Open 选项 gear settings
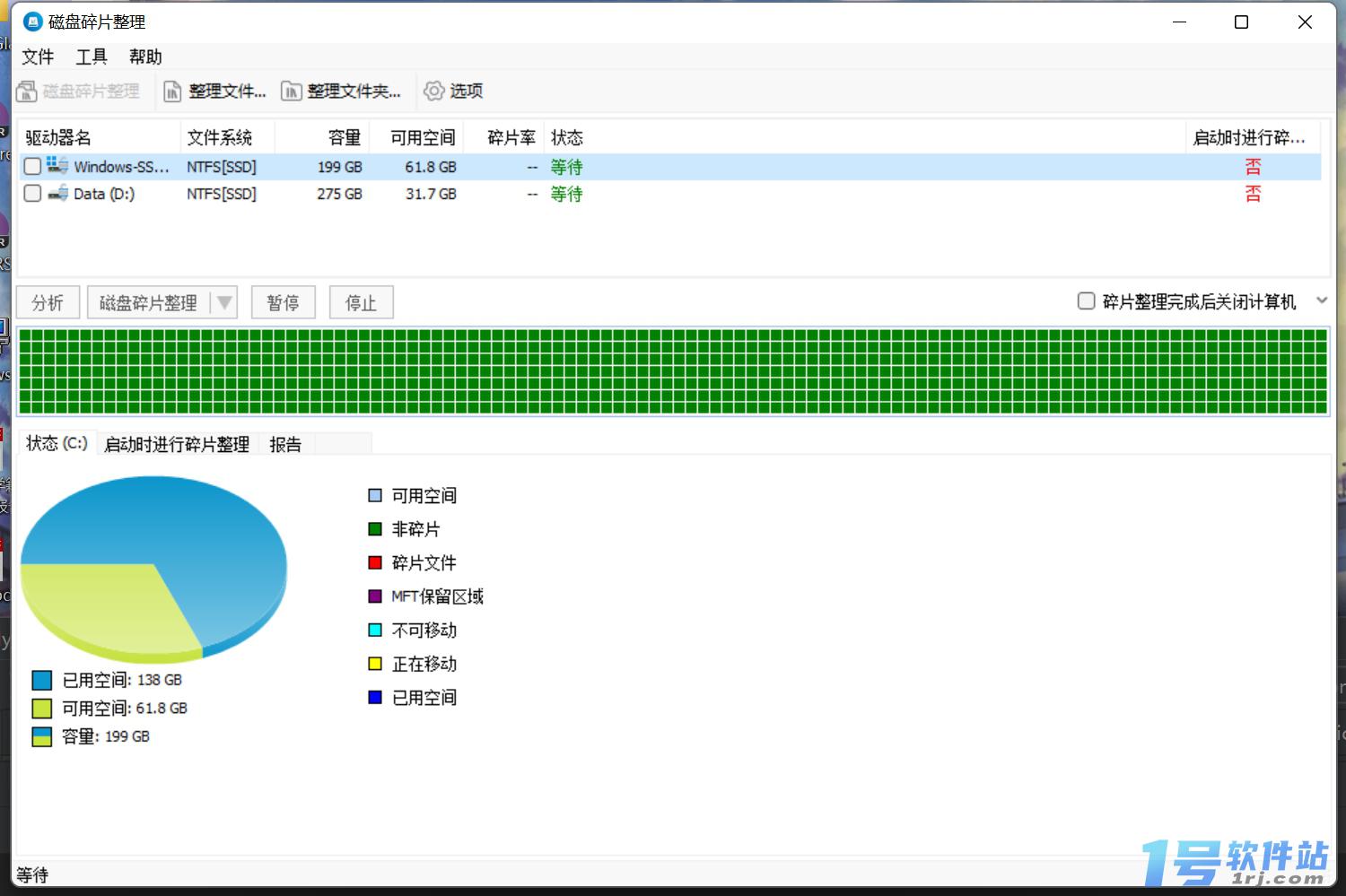1346x896 pixels. pyautogui.click(x=453, y=91)
